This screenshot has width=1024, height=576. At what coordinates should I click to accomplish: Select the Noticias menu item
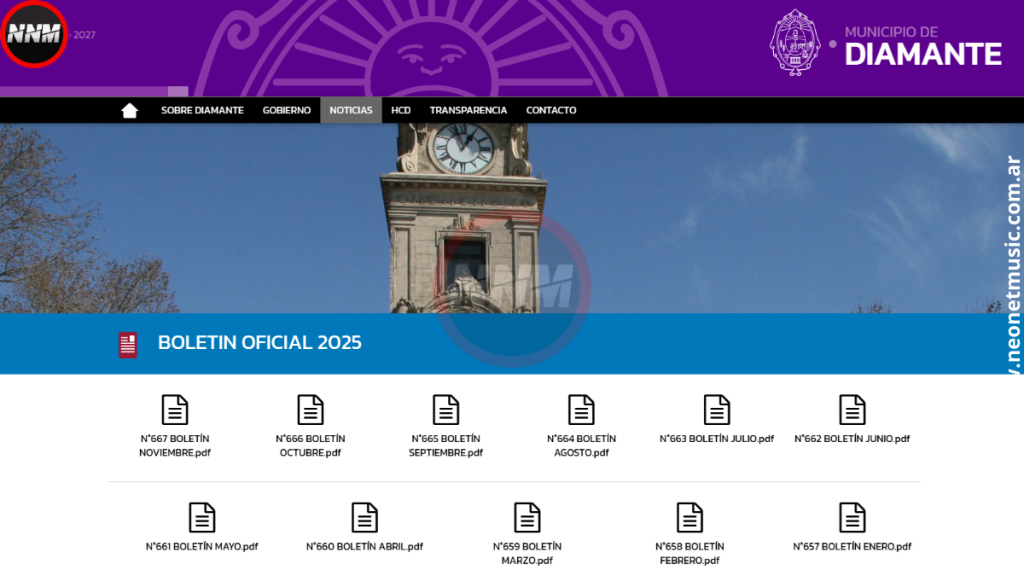coord(351,110)
